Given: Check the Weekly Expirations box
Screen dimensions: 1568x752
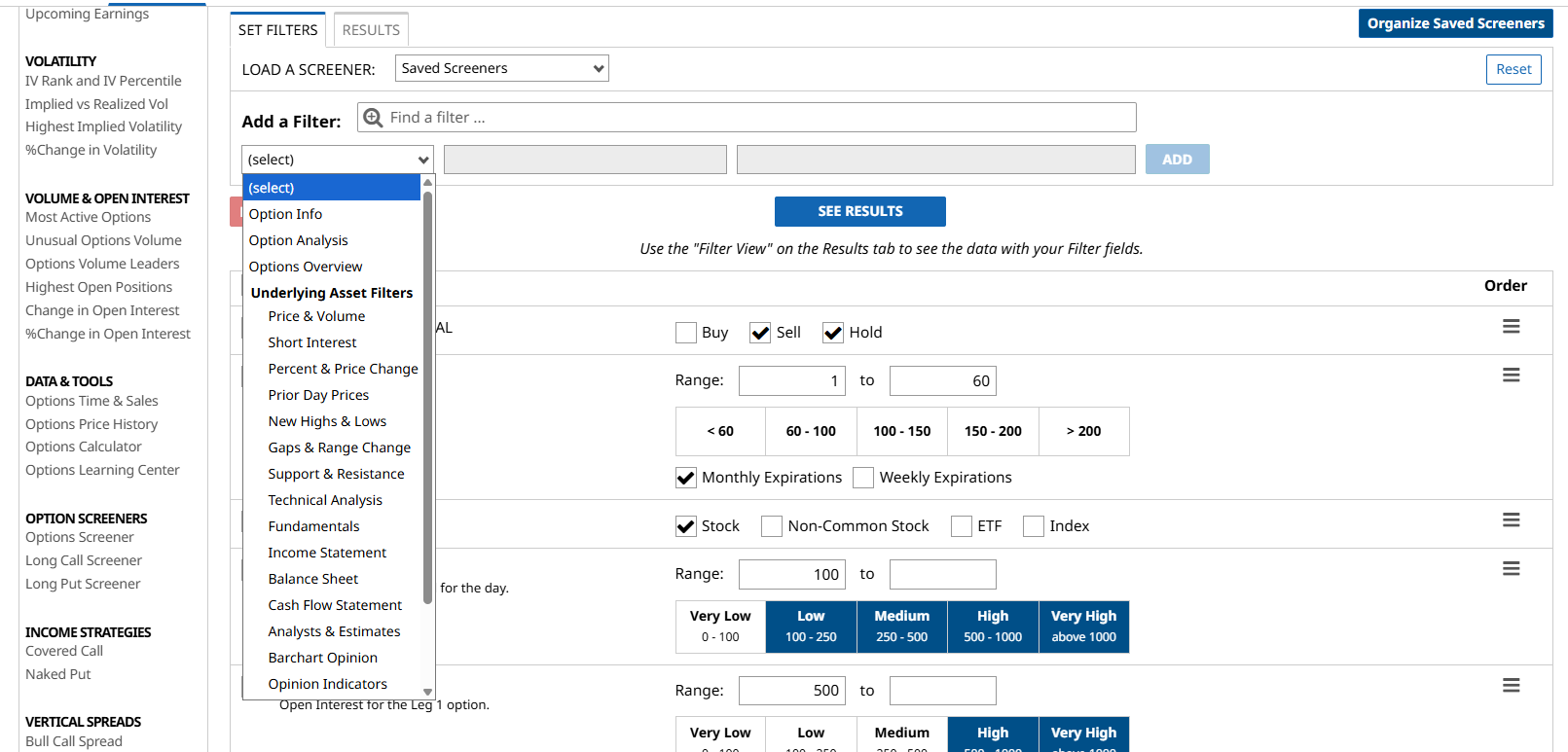Looking at the screenshot, I should point(863,478).
